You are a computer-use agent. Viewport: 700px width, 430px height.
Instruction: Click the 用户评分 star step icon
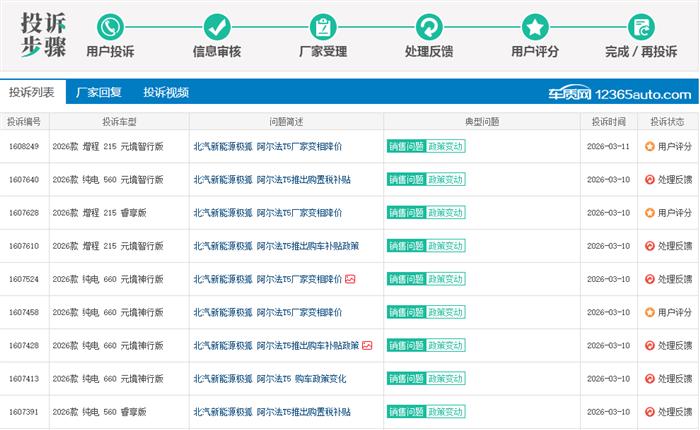pos(535,27)
